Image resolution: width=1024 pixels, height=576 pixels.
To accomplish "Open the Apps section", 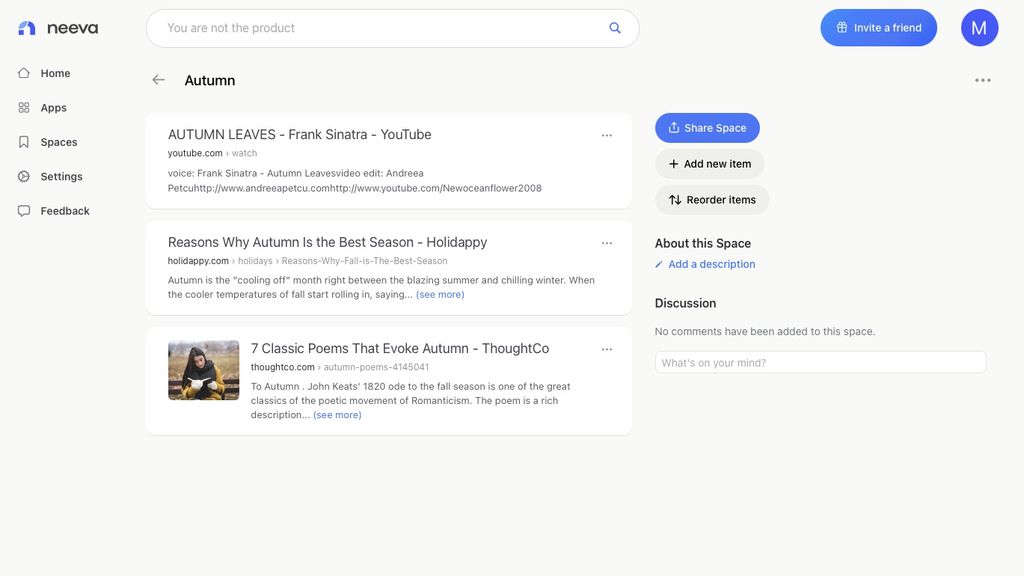I will click(52, 107).
